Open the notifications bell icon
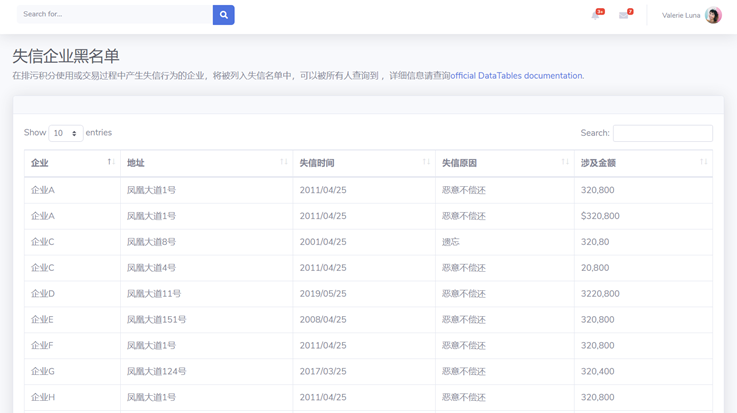This screenshot has width=737, height=413. coord(596,16)
